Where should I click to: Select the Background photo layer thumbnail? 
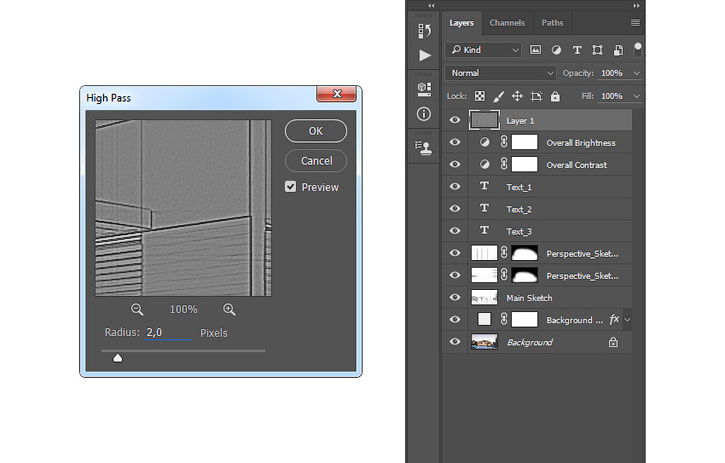484,342
